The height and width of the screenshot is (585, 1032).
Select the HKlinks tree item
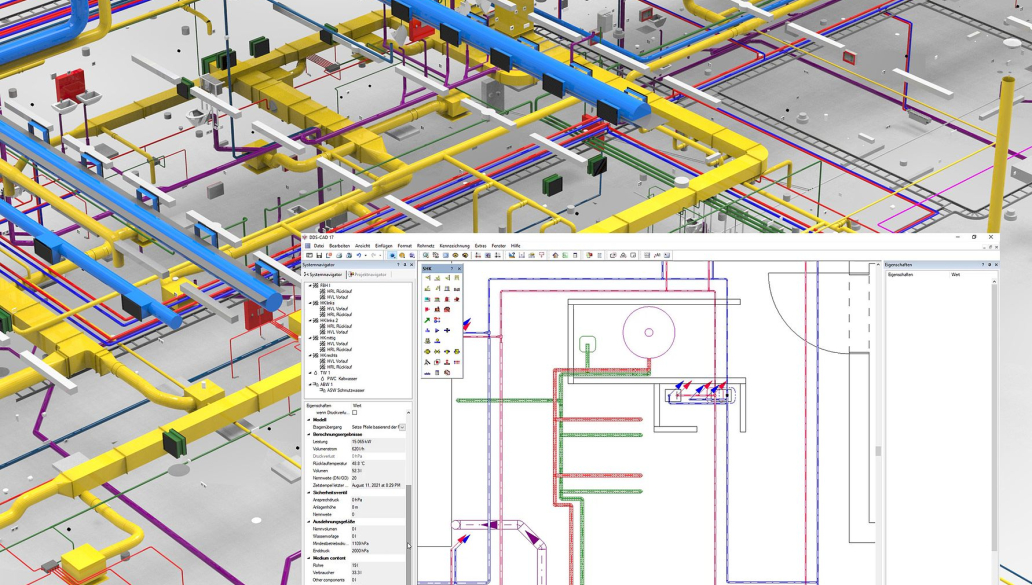tap(327, 303)
